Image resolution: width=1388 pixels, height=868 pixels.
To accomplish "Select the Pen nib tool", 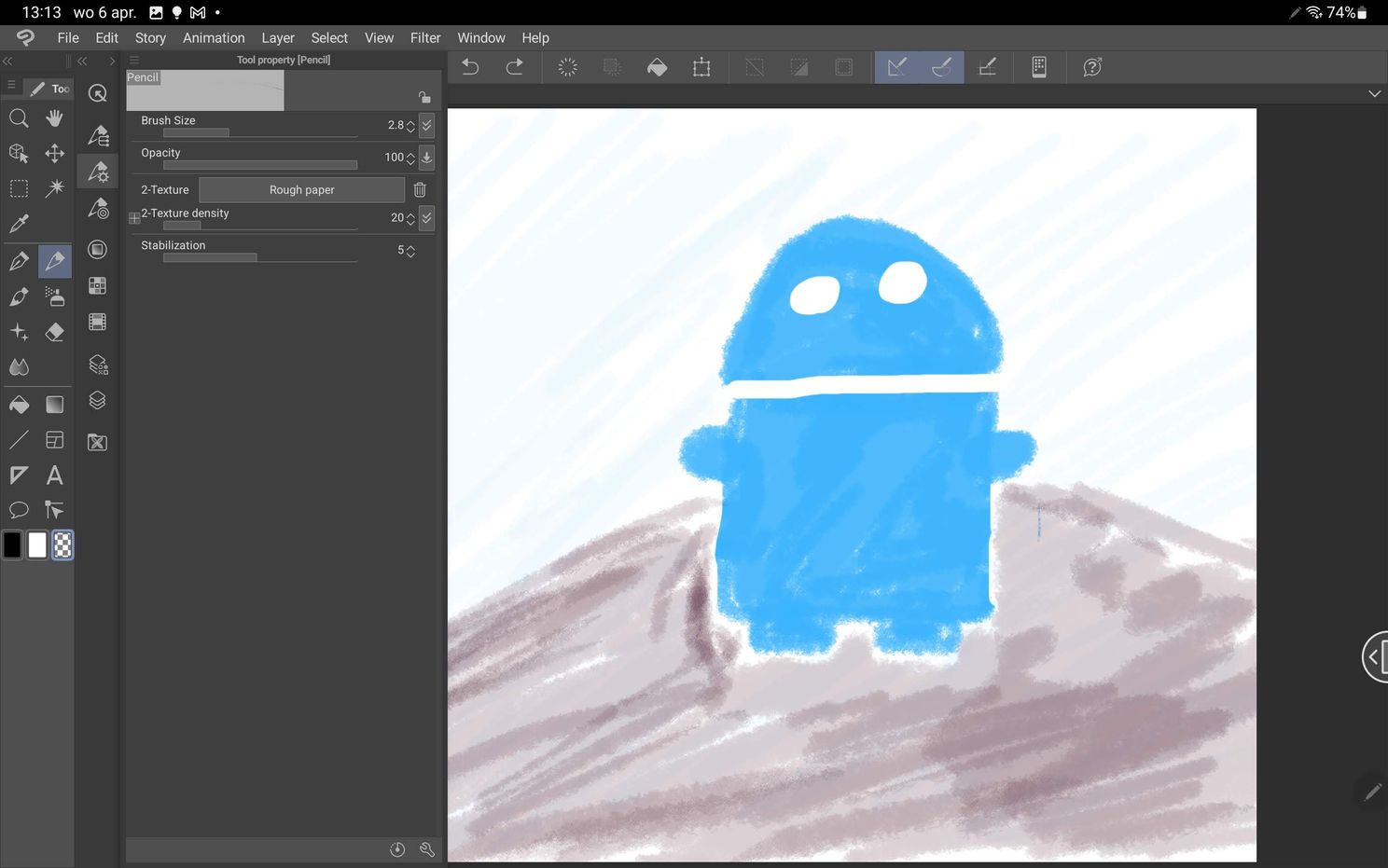I will pyautogui.click(x=19, y=262).
